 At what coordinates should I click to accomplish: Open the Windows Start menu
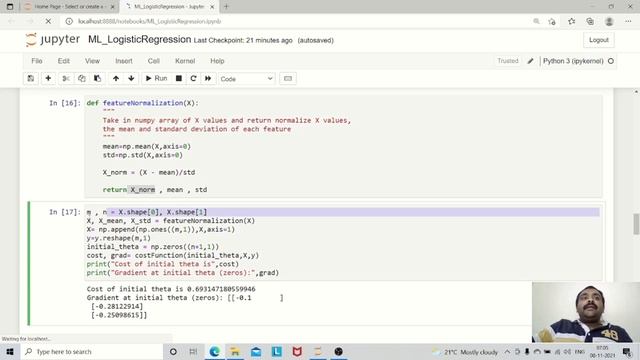10,351
